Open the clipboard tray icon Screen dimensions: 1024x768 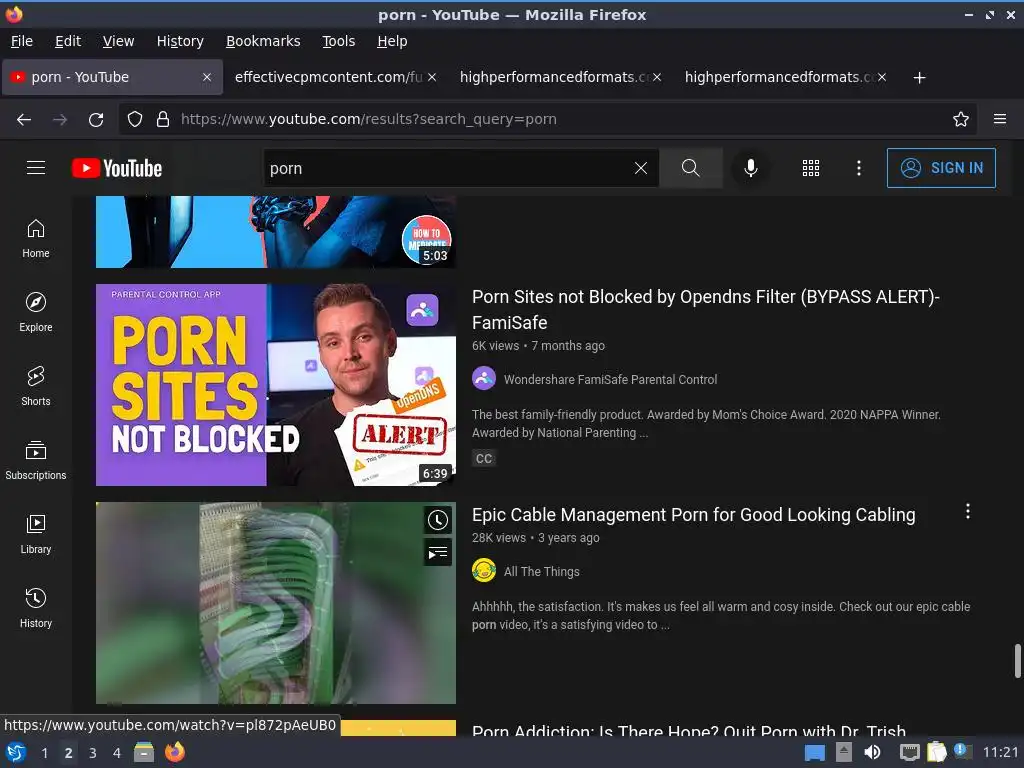coord(936,752)
